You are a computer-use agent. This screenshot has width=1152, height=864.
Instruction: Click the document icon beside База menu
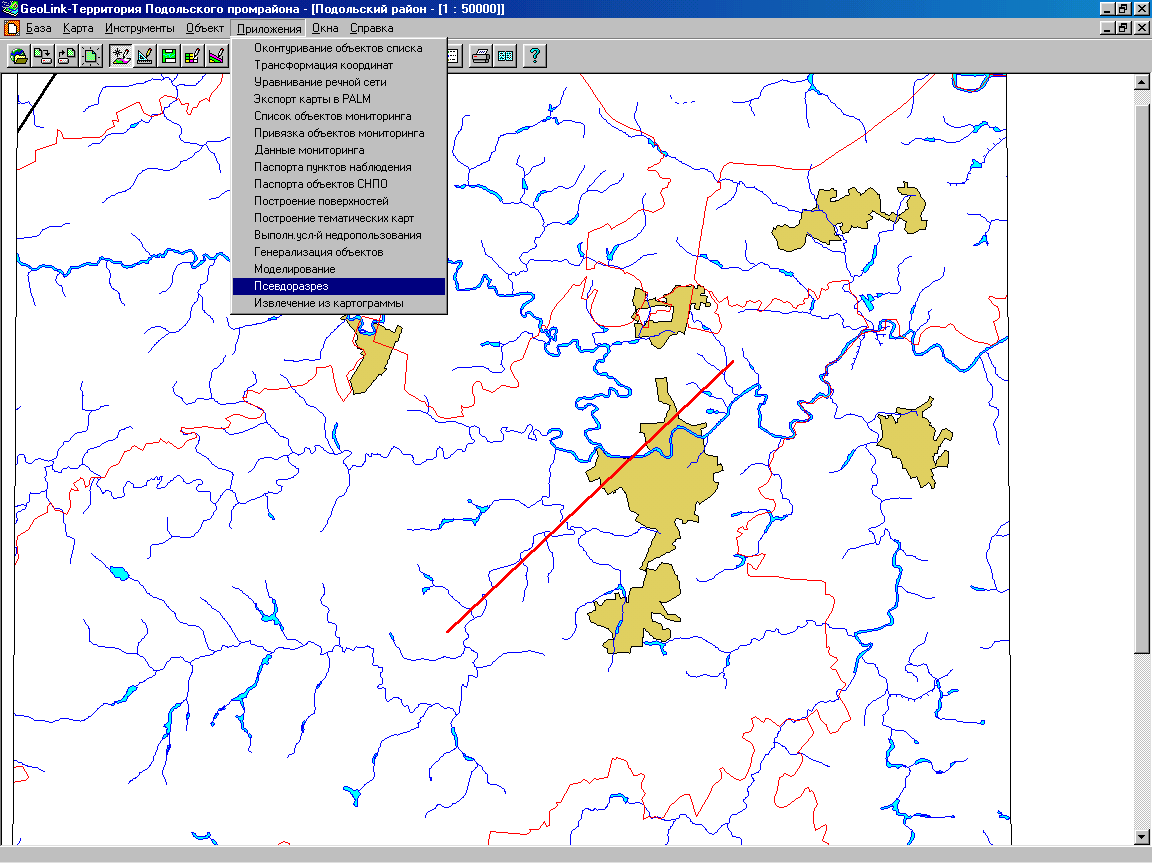[x=12, y=29]
